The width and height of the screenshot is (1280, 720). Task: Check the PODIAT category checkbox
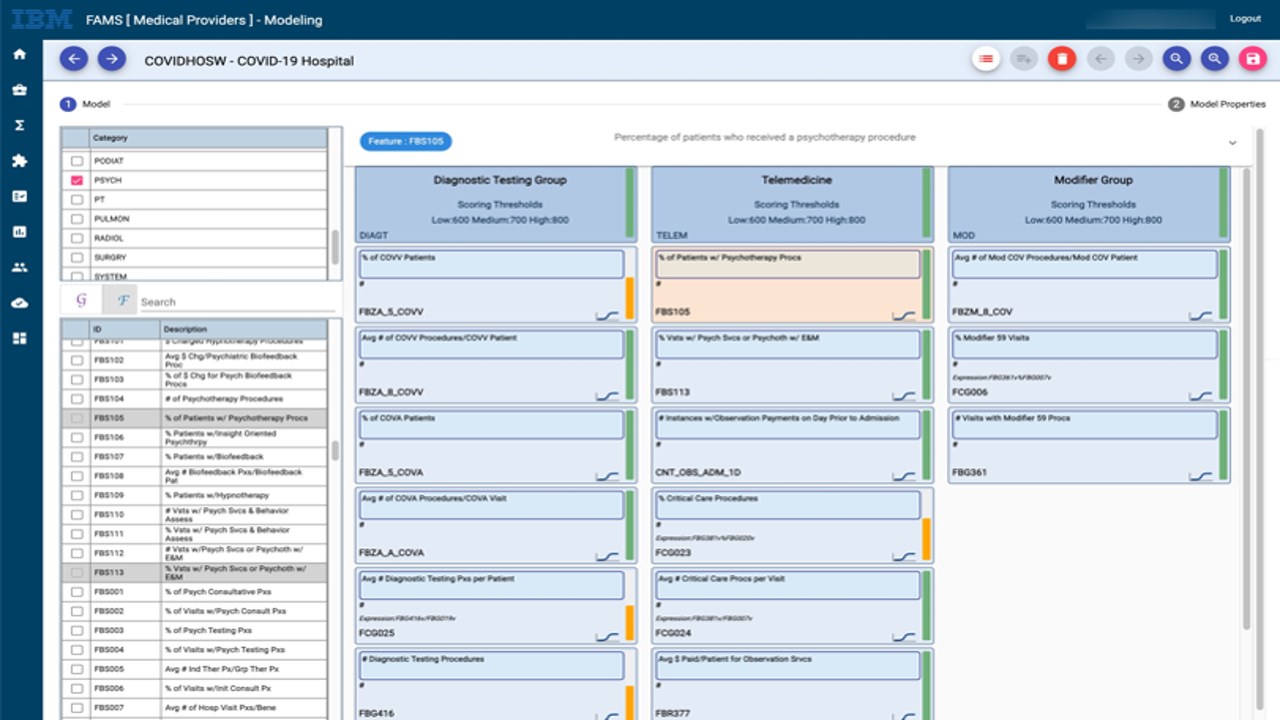[76, 161]
